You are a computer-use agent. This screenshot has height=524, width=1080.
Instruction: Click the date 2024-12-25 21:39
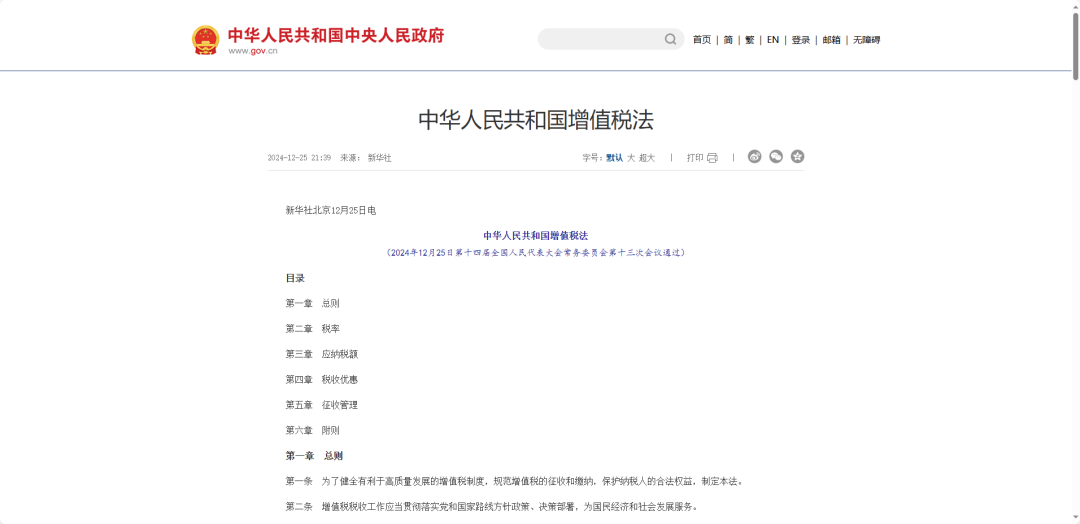point(299,158)
